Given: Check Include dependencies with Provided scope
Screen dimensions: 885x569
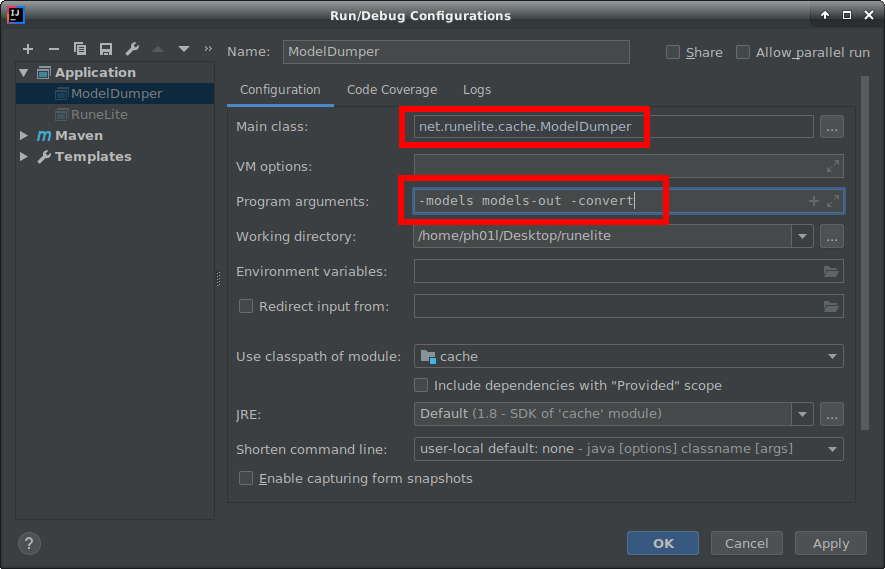Looking at the screenshot, I should (x=420, y=385).
